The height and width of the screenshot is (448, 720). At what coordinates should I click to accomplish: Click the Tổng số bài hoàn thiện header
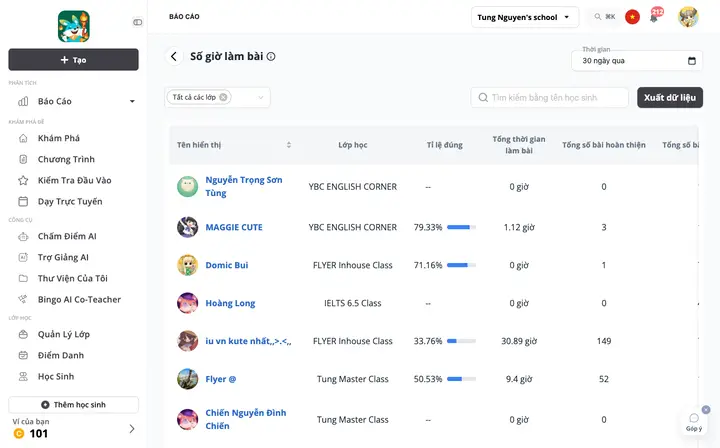click(x=603, y=145)
